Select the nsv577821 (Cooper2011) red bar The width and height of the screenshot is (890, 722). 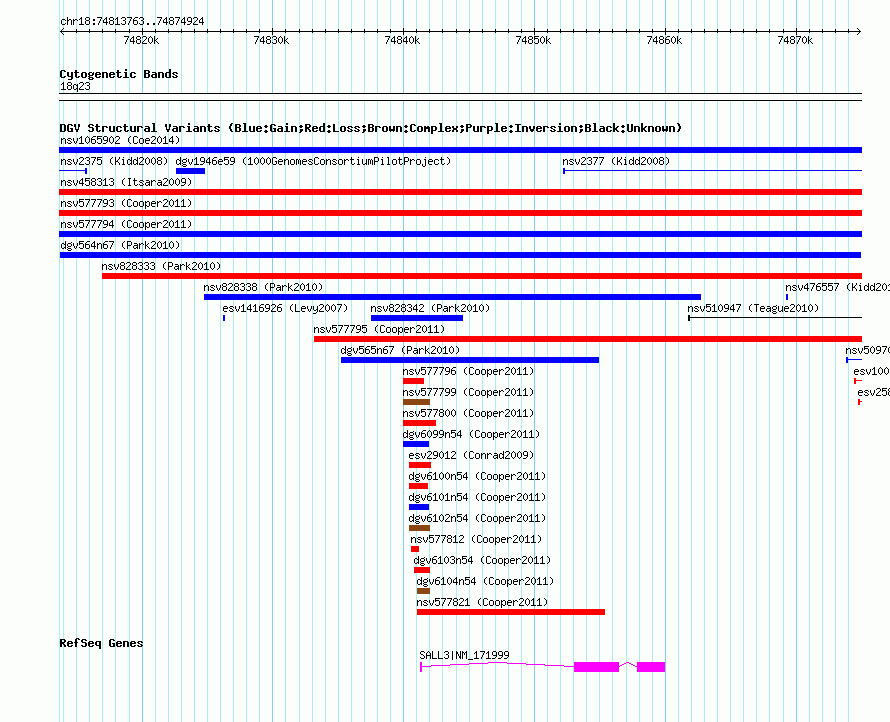511,612
